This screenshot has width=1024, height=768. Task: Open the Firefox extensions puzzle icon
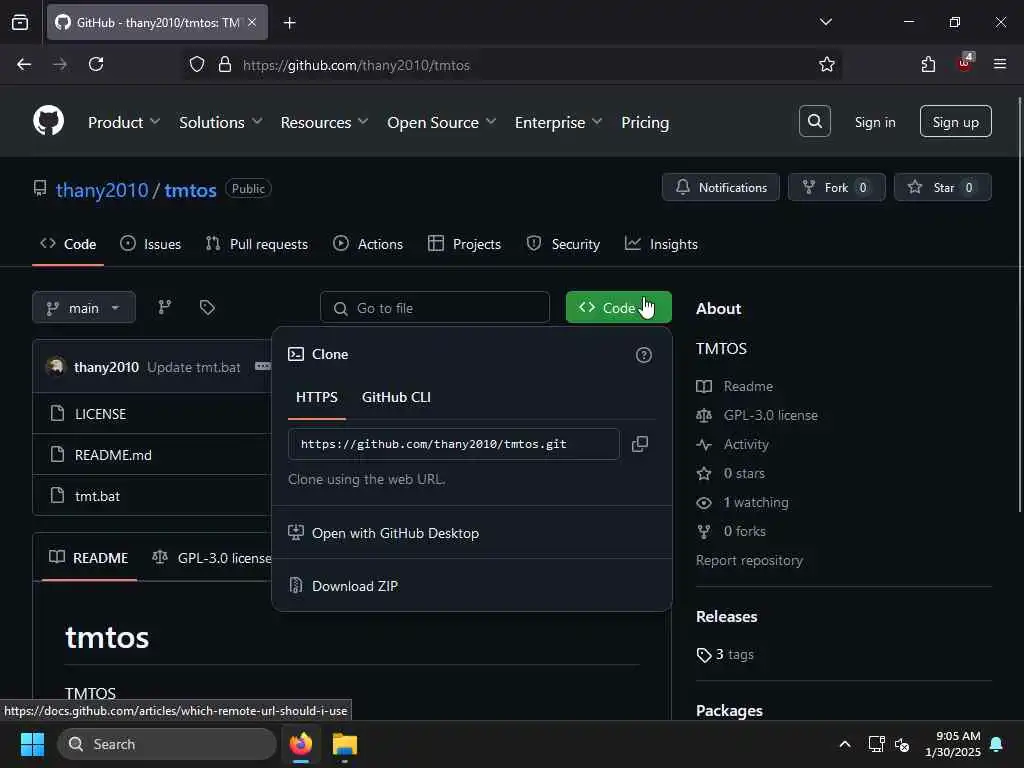pyautogui.click(x=928, y=65)
